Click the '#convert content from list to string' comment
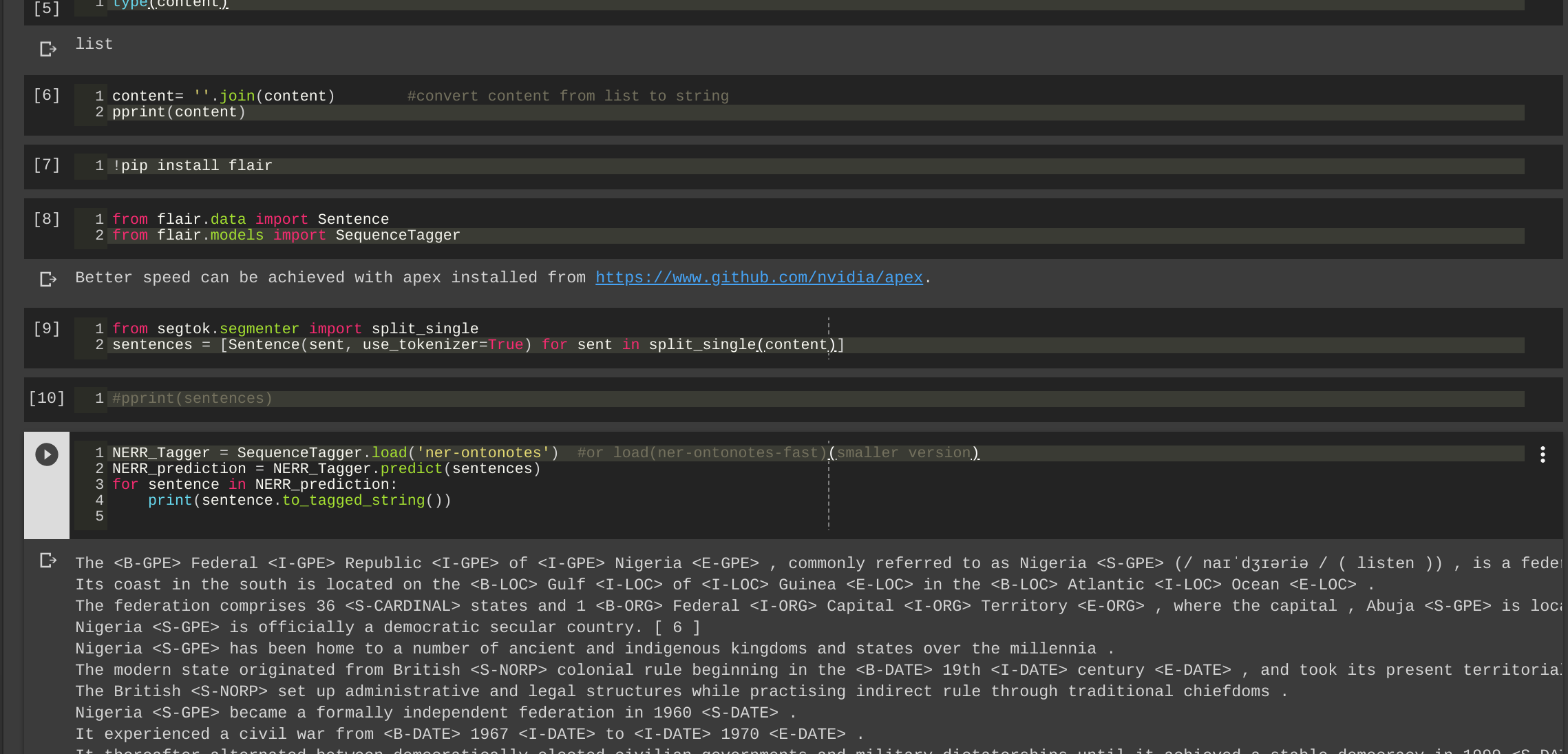The image size is (1568, 754). pyautogui.click(x=568, y=96)
